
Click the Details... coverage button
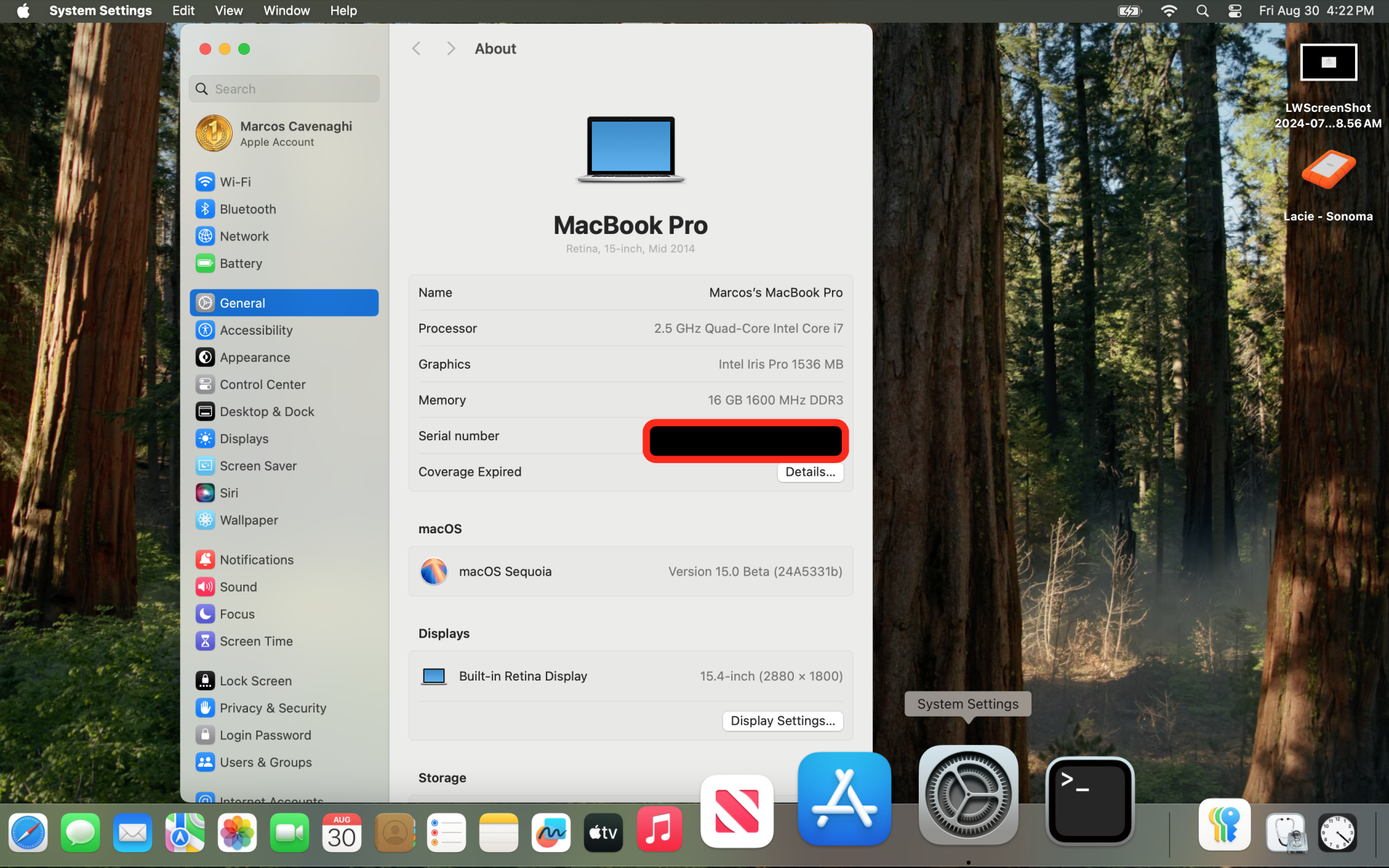point(810,472)
